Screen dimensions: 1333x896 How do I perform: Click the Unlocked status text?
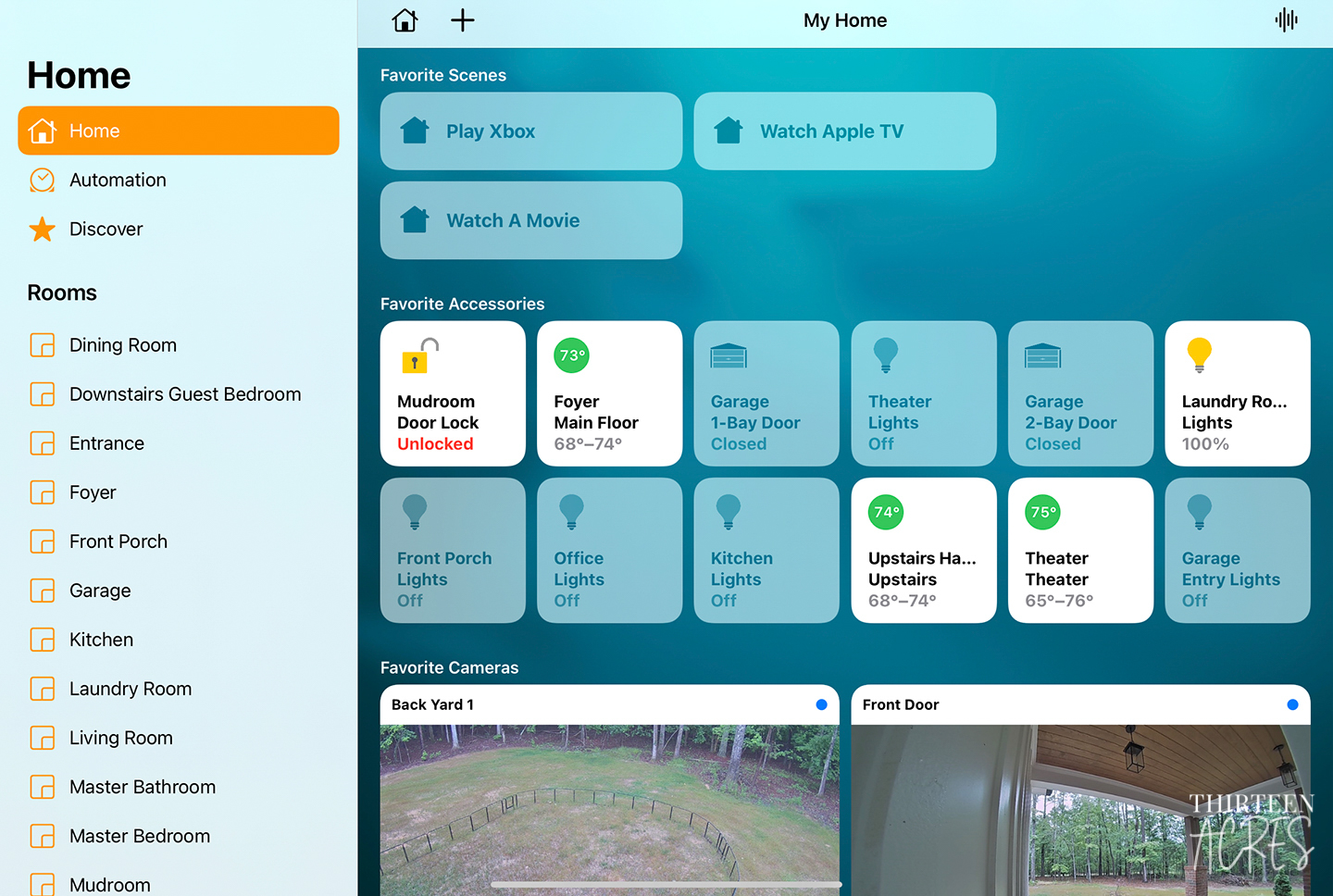coord(435,444)
